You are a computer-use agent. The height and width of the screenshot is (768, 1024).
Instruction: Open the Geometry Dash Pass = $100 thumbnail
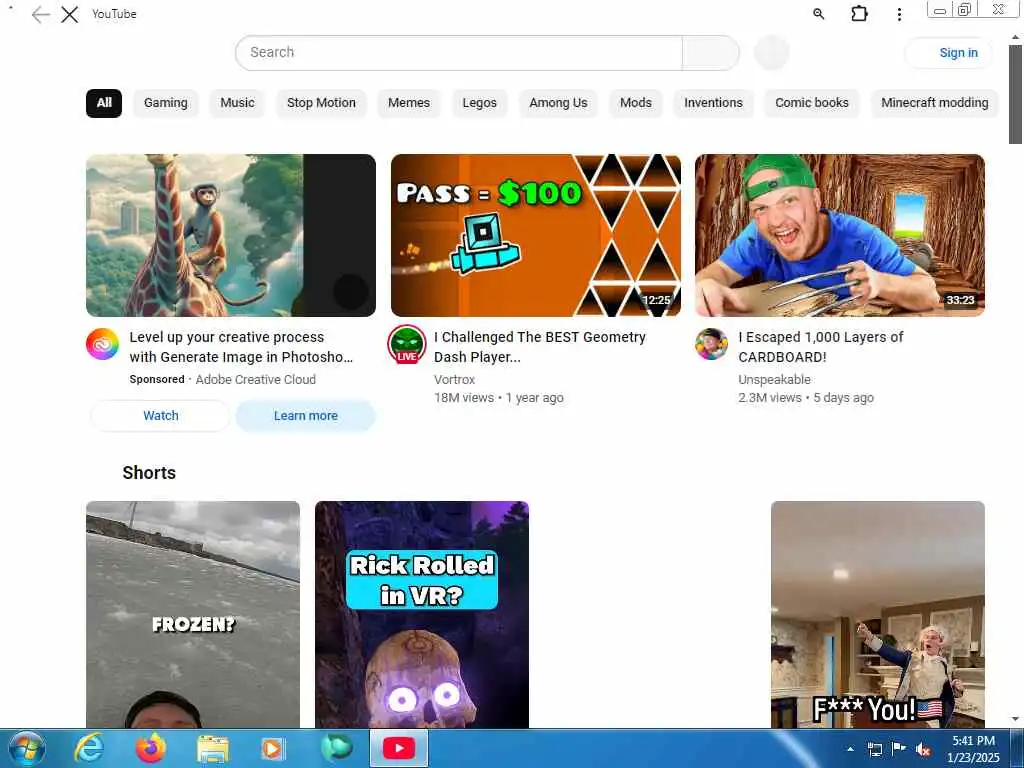(536, 236)
